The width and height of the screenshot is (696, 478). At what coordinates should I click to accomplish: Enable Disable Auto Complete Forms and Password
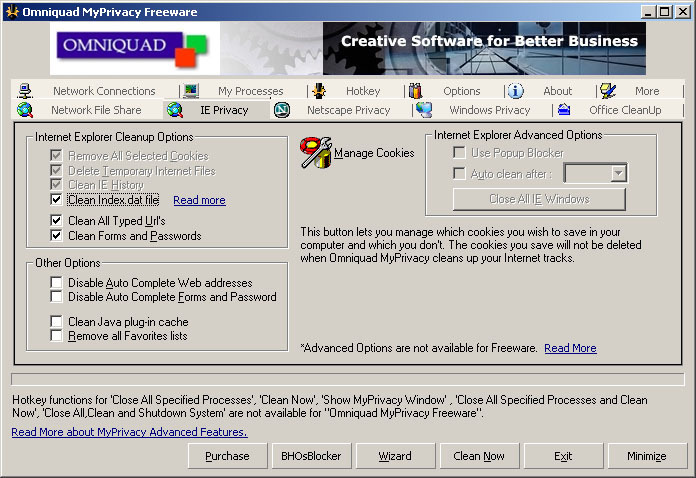56,296
